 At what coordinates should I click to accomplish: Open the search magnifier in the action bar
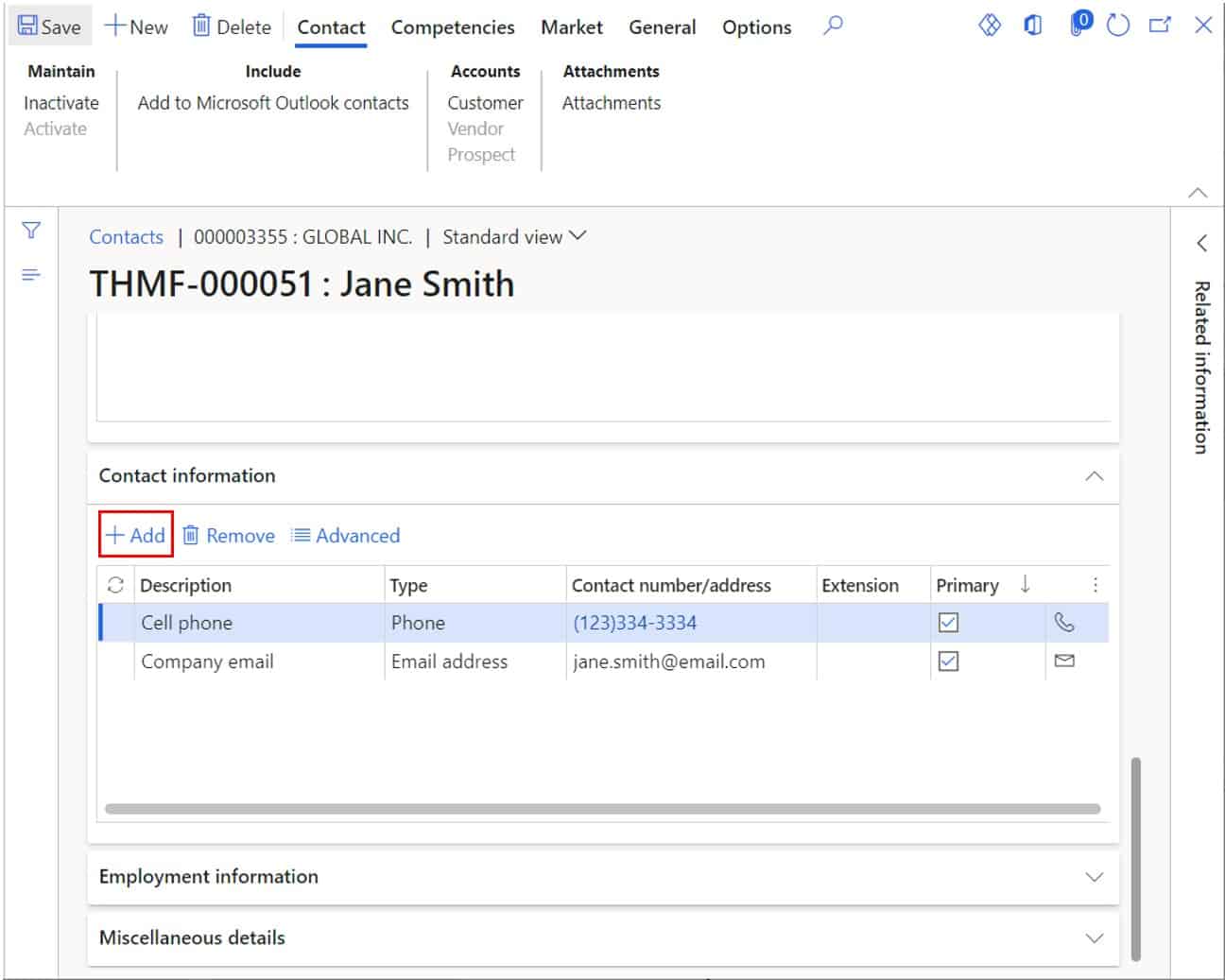(832, 26)
